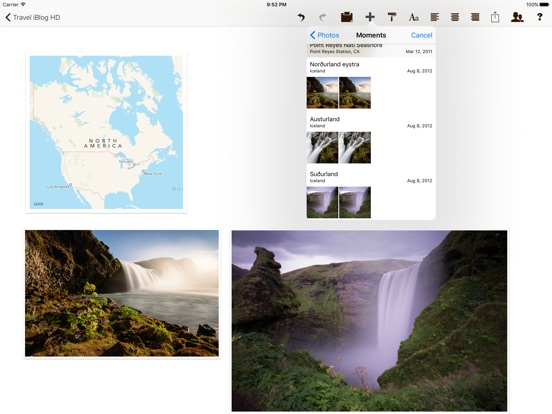Open the Aa font settings icon

(x=413, y=17)
